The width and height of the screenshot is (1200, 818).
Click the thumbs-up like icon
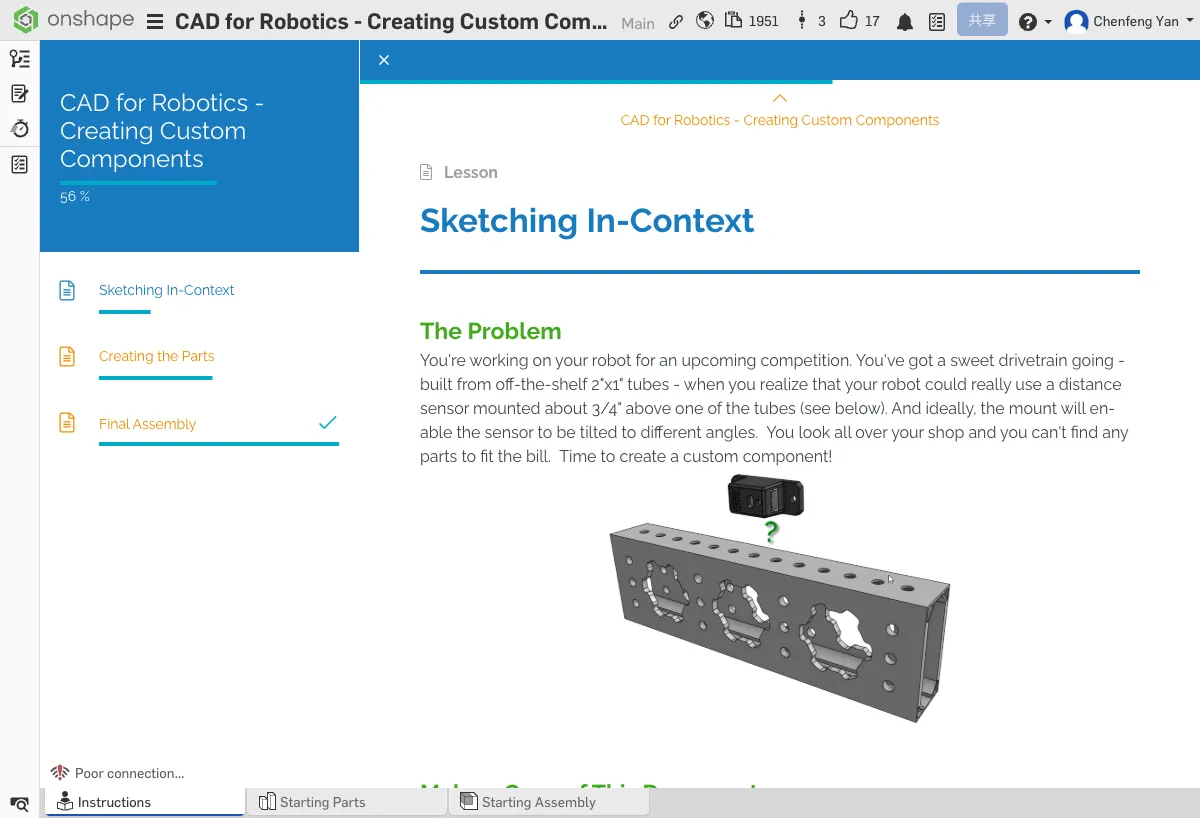[x=849, y=21]
